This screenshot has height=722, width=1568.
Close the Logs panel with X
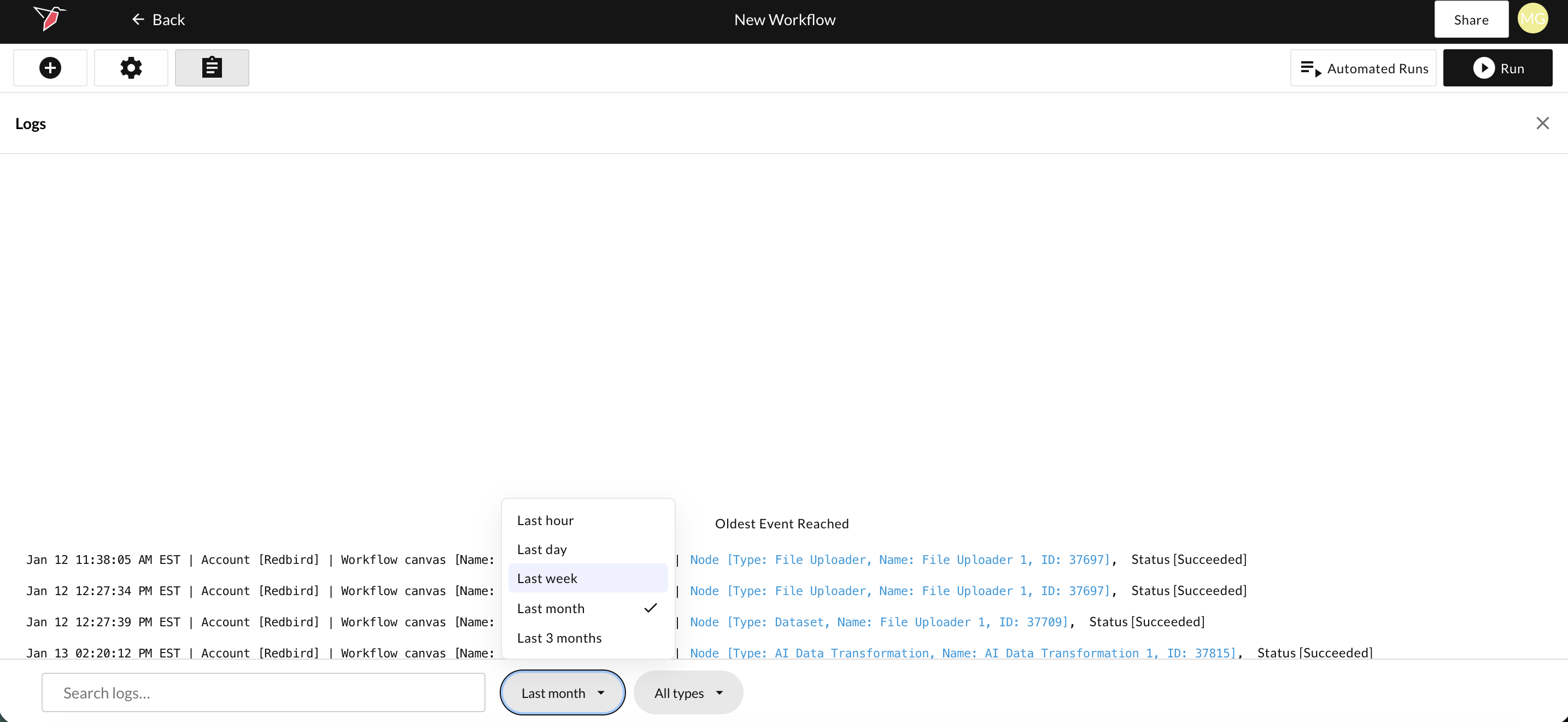[x=1542, y=124]
